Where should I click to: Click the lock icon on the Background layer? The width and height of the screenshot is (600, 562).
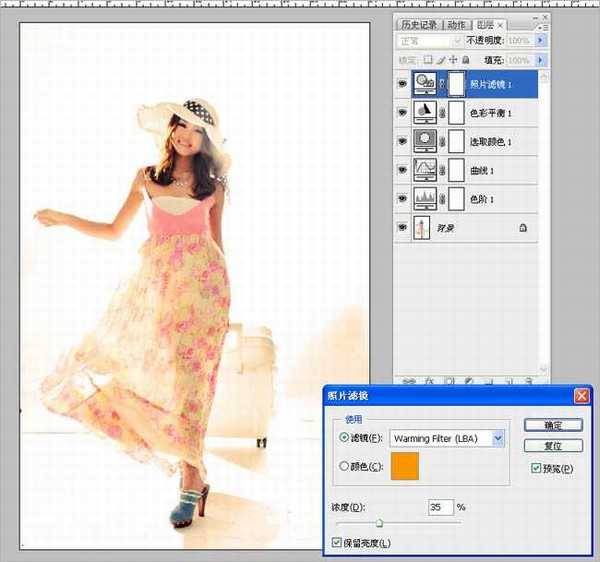522,229
